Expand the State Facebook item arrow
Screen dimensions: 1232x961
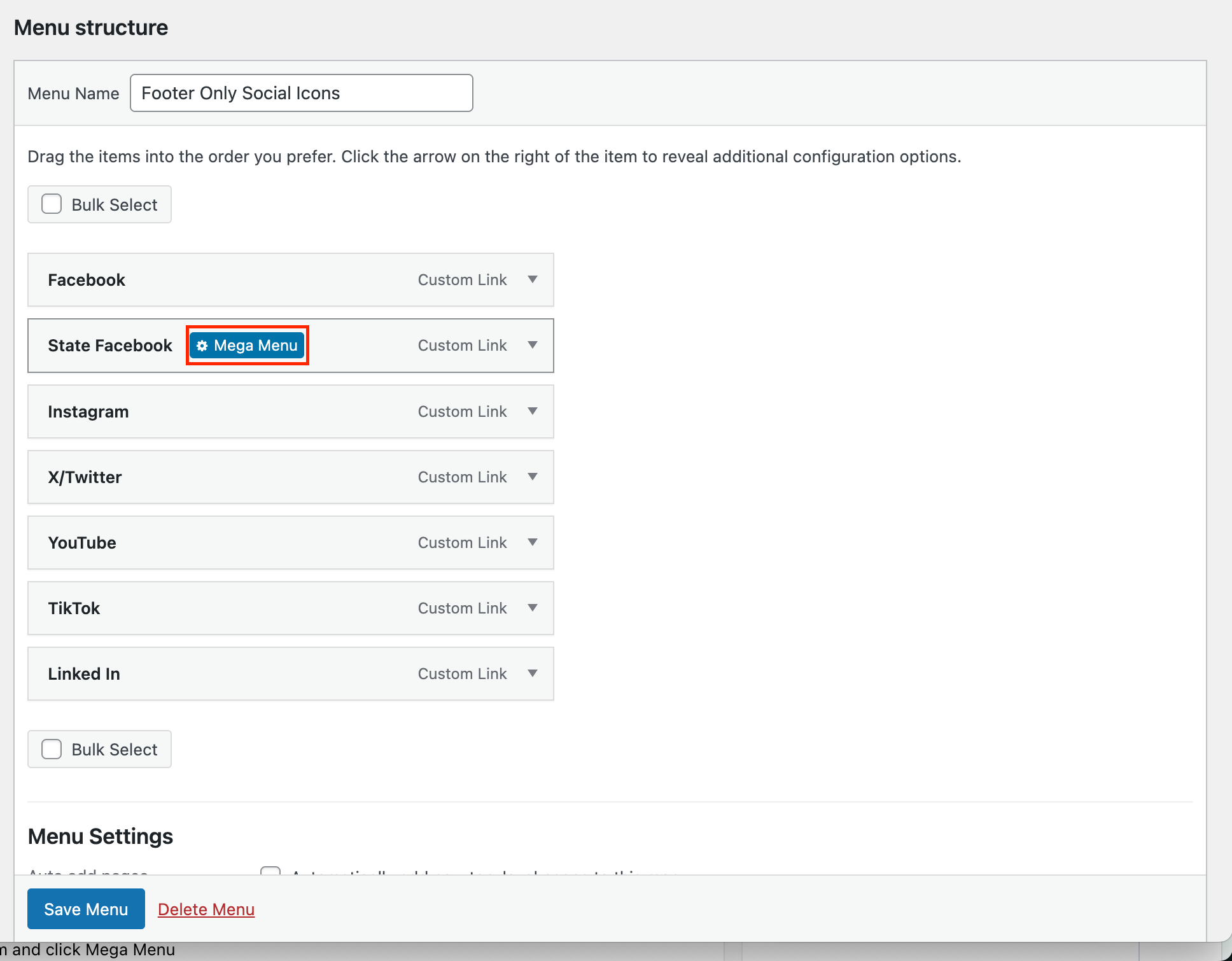[x=533, y=346]
